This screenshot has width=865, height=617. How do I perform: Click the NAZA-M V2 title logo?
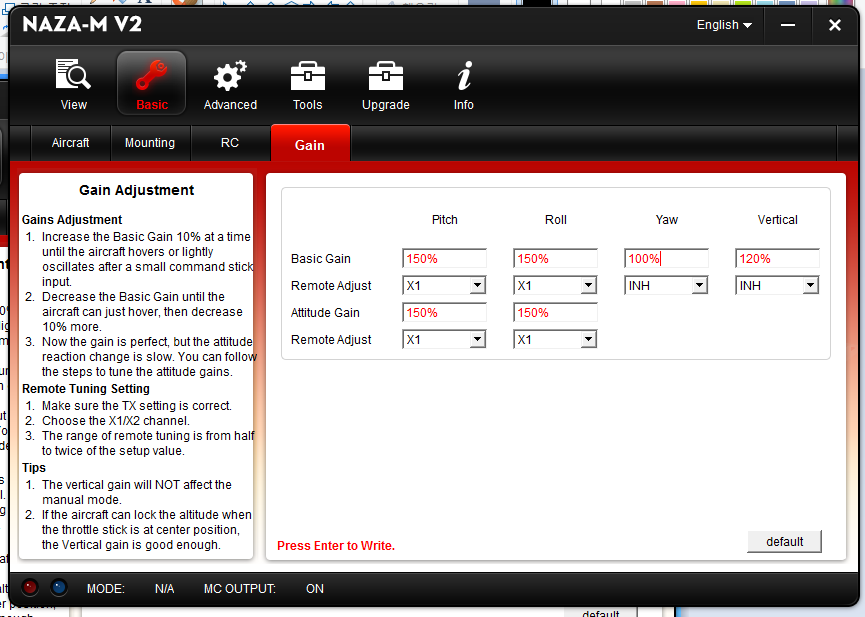[x=82, y=24]
